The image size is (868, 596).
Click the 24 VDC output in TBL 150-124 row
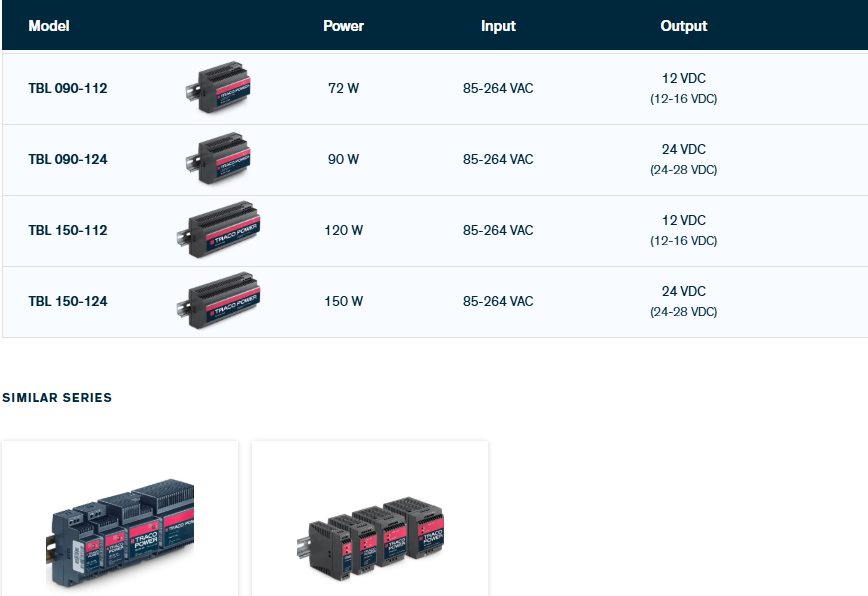(x=684, y=291)
